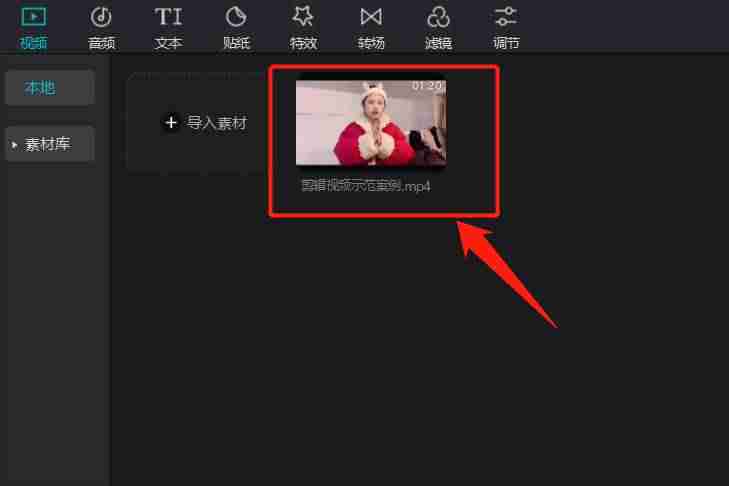
Task: Click the 01:20 duration on the thumbnail
Action: coord(427,86)
